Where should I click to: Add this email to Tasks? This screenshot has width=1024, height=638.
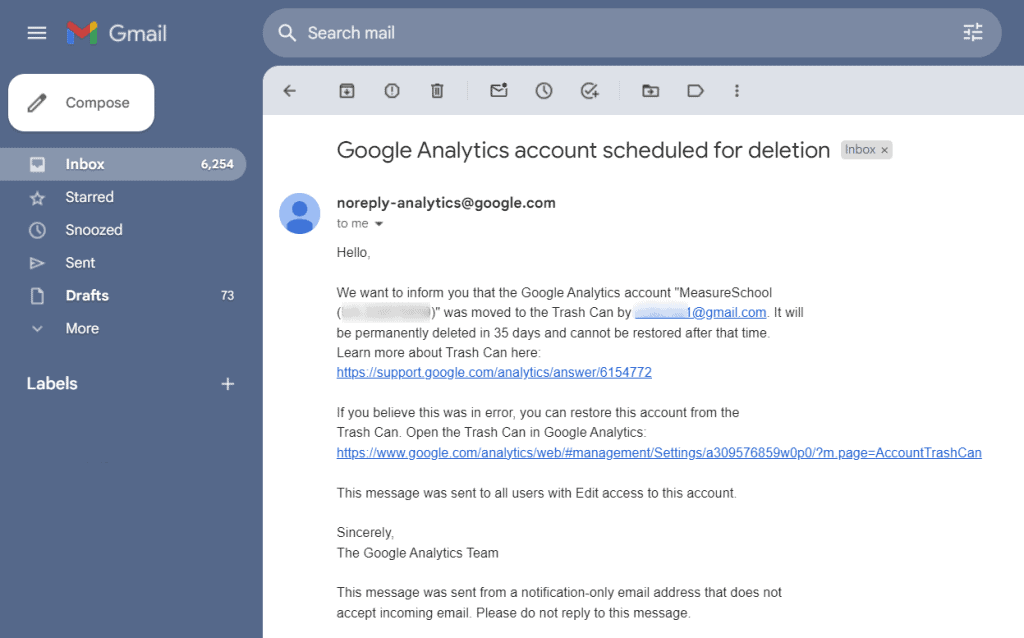point(589,90)
